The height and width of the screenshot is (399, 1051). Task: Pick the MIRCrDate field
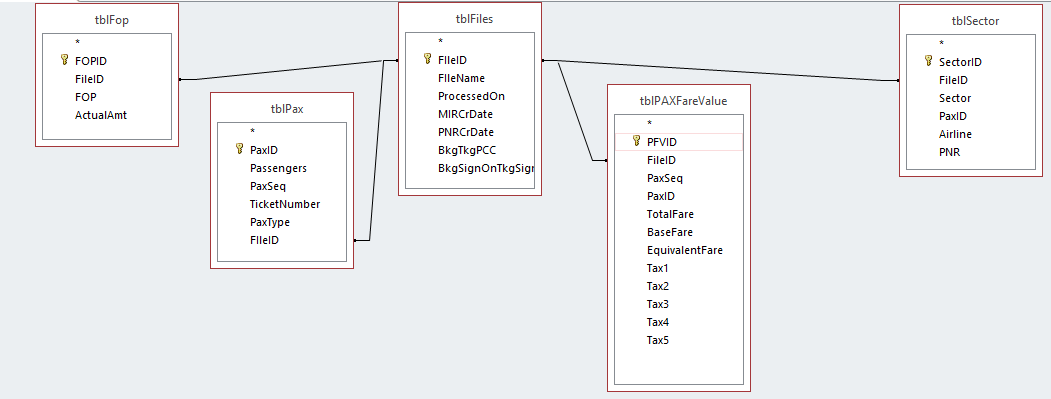tap(470, 114)
